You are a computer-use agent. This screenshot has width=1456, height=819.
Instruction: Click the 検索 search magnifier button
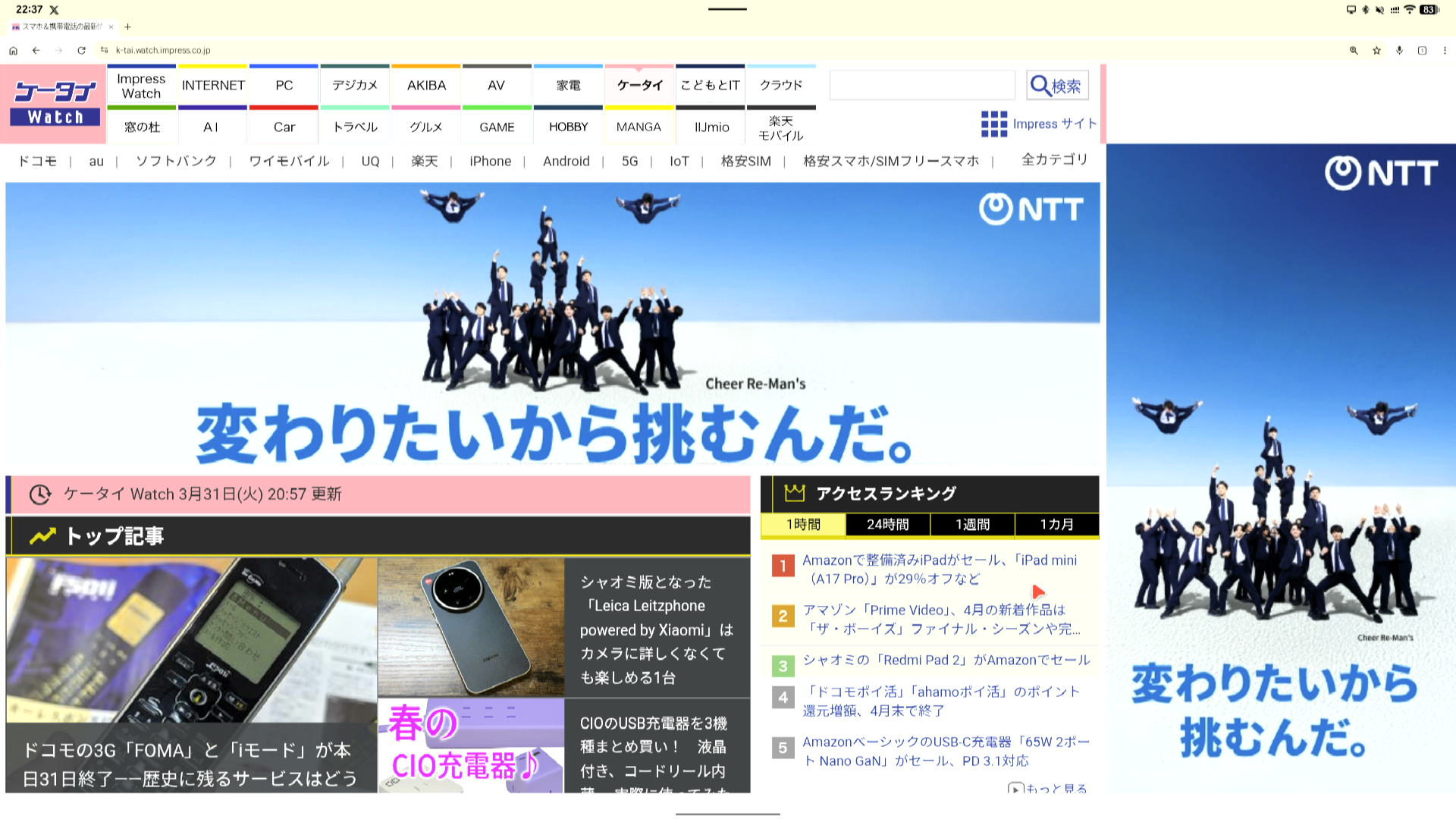[1056, 85]
